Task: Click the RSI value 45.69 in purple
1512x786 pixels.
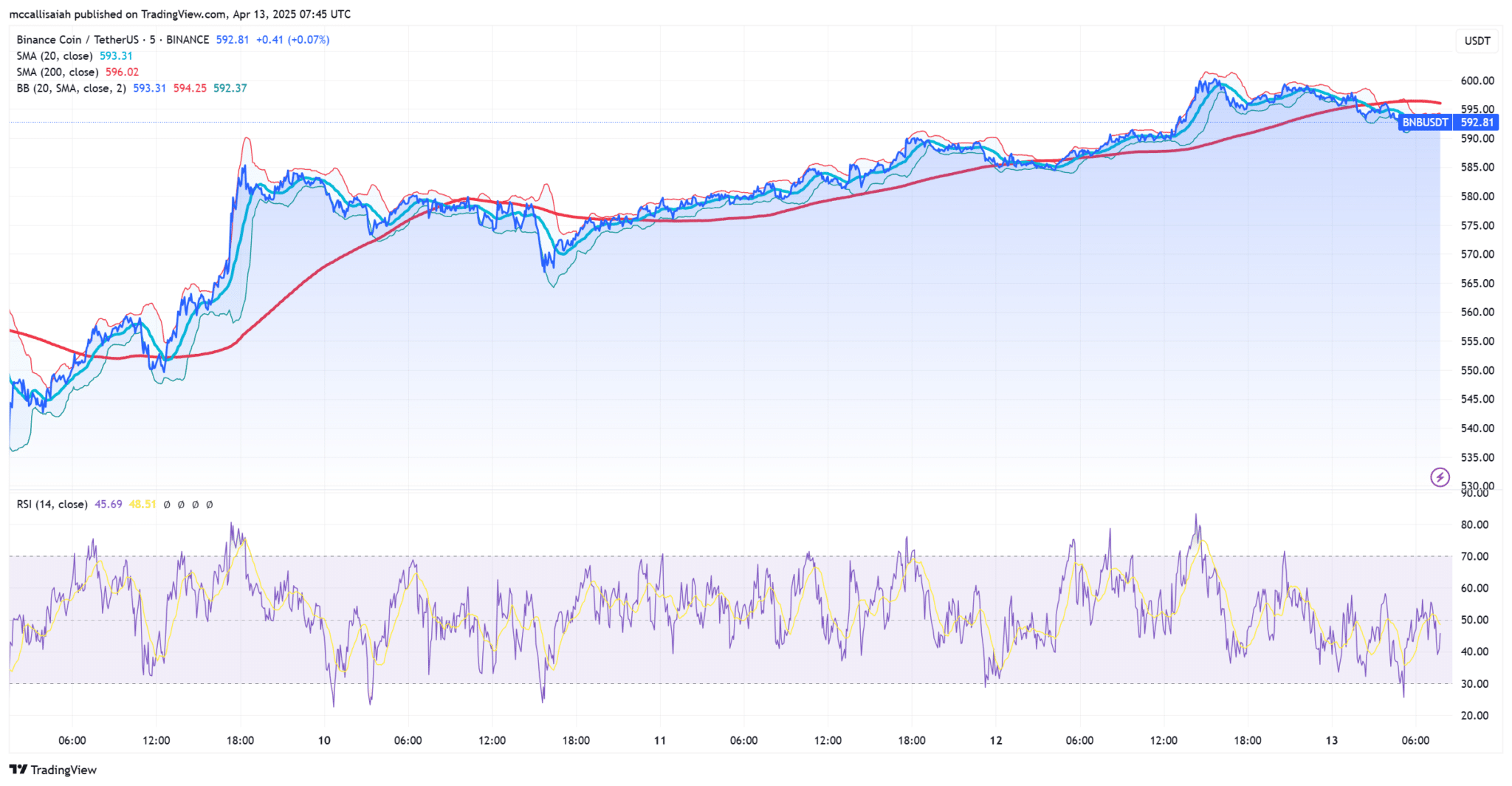Action: 109,505
